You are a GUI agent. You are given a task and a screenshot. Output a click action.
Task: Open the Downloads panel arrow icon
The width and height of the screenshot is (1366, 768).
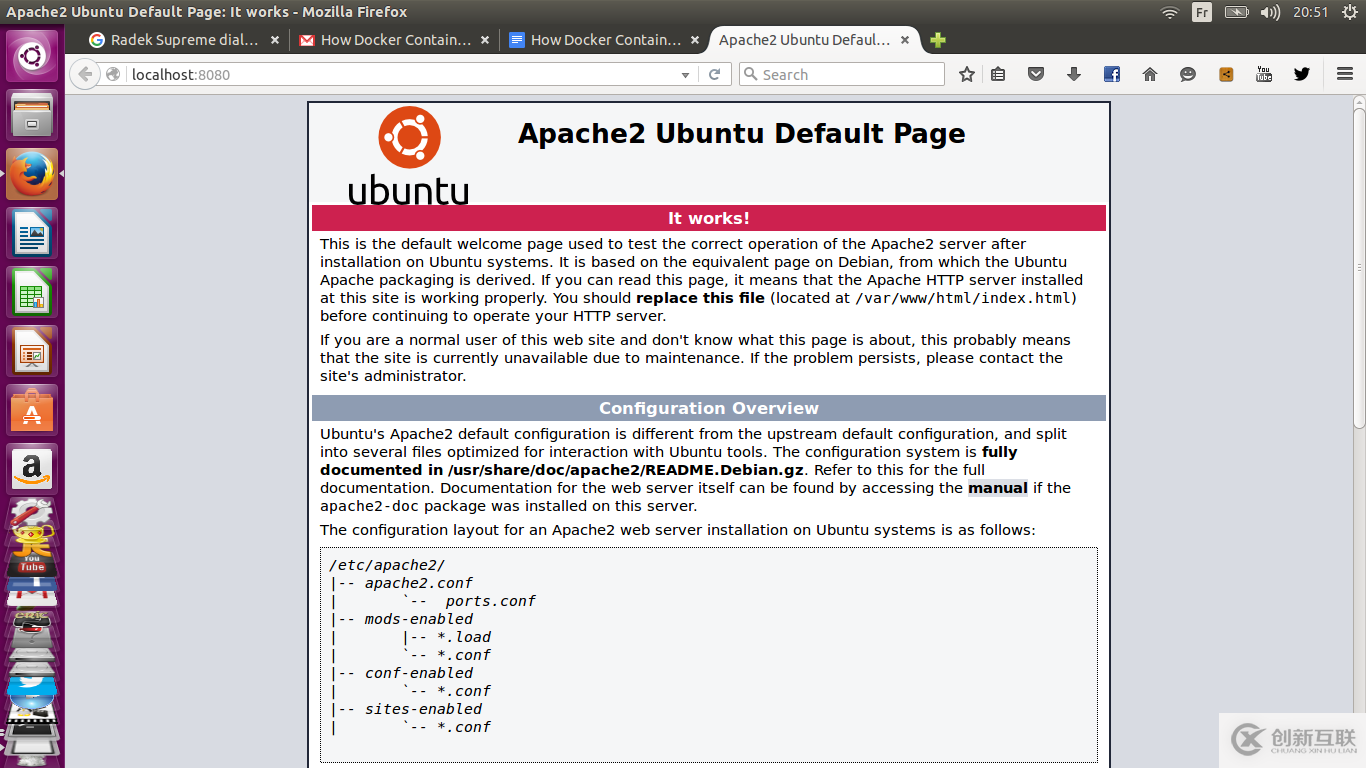(1072, 74)
